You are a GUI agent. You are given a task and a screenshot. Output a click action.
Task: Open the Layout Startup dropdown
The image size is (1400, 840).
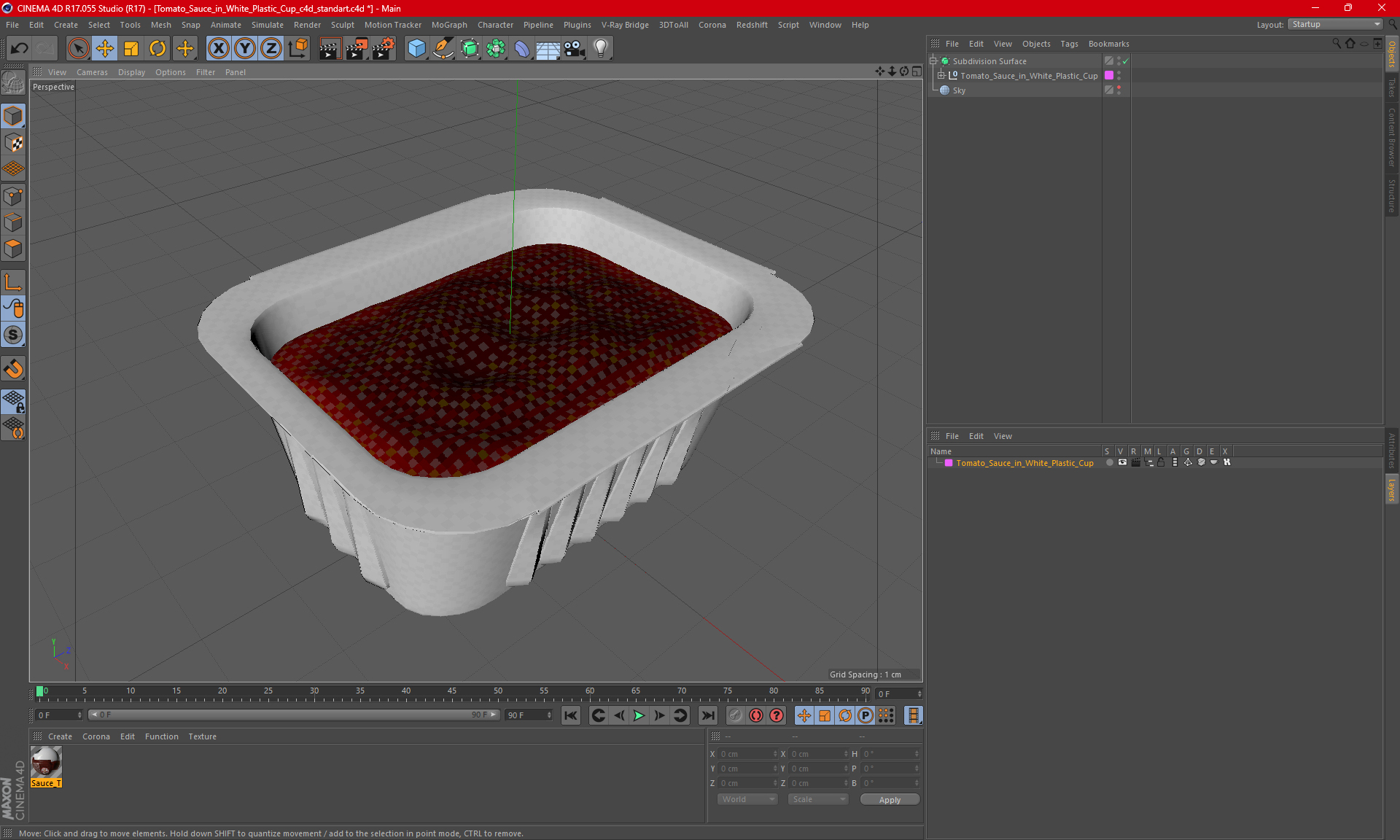coord(1335,24)
